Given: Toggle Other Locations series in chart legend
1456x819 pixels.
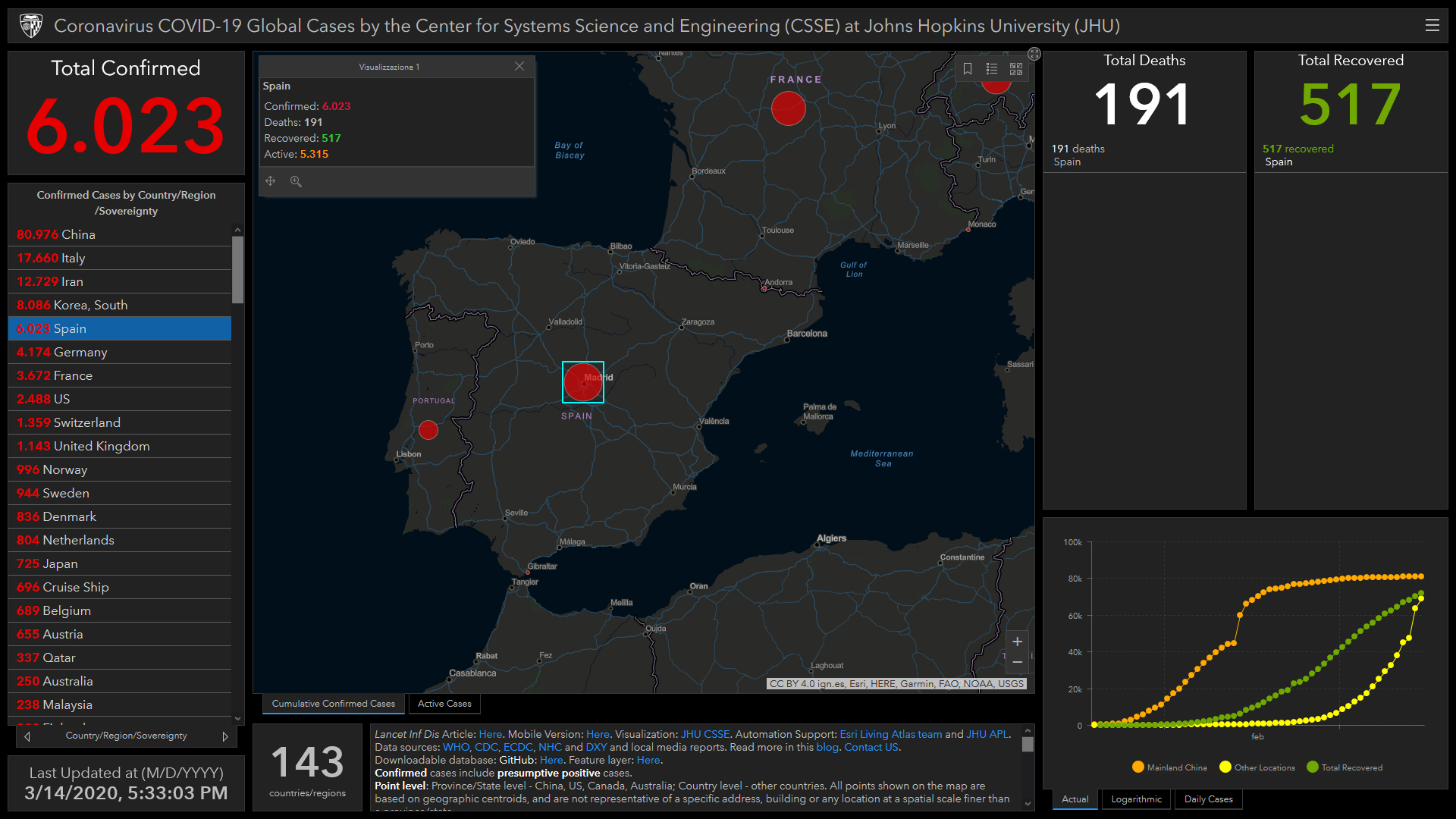Looking at the screenshot, I should pyautogui.click(x=1257, y=767).
